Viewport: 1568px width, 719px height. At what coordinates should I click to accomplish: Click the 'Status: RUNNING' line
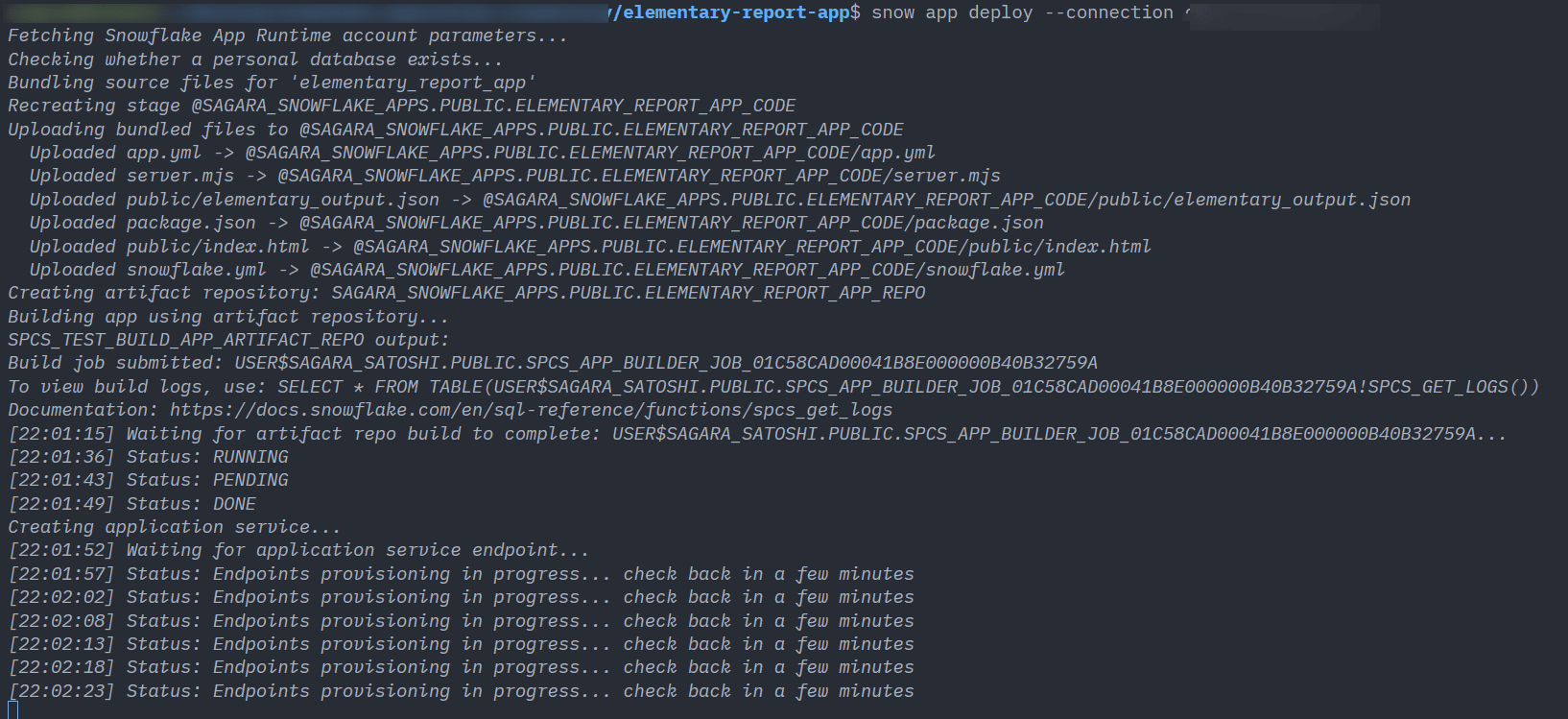coord(149,457)
